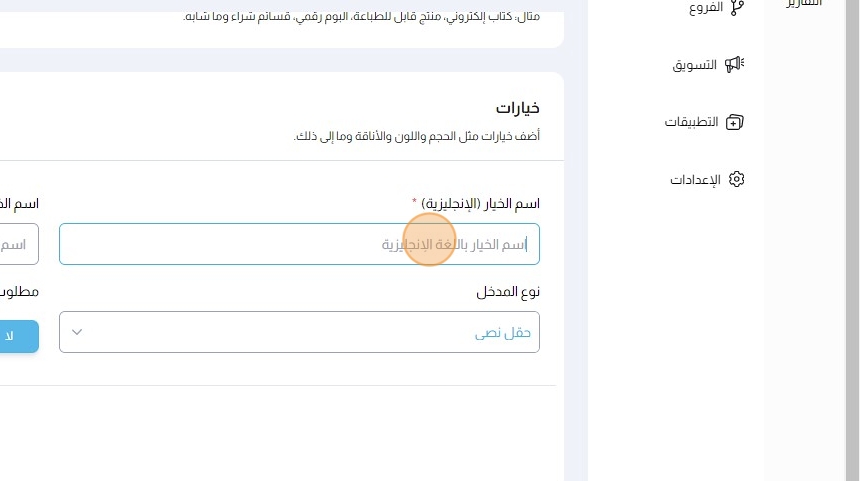Click the settings gear icon
860x481 pixels.
coord(737,180)
